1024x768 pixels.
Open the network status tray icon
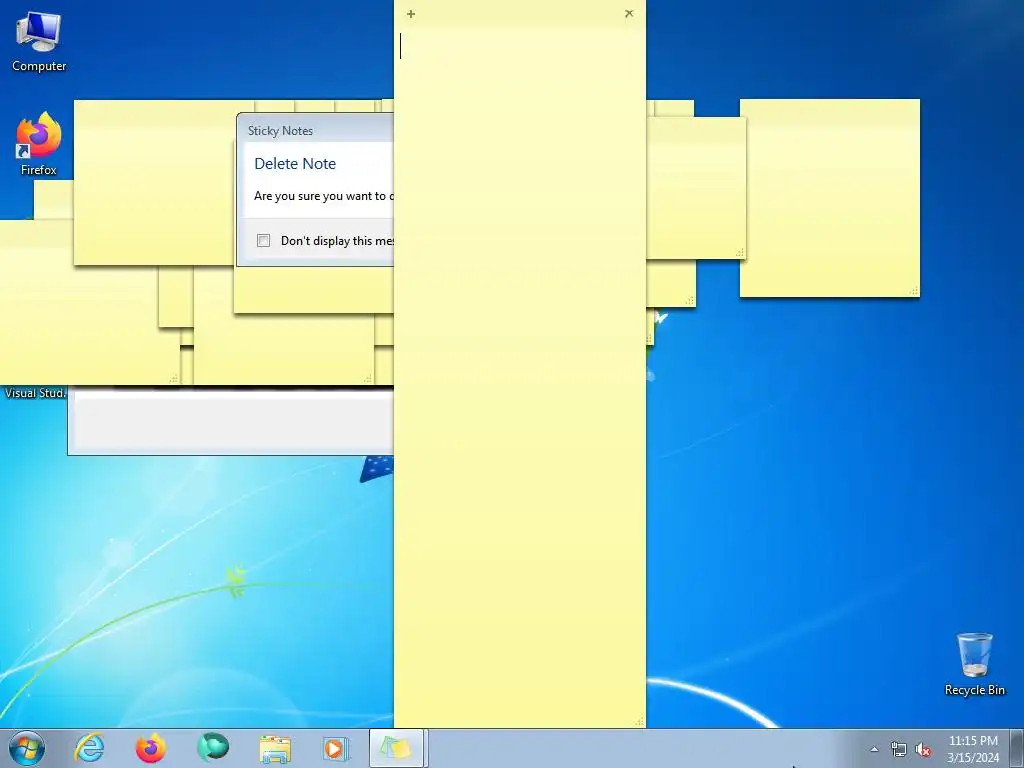tap(899, 749)
